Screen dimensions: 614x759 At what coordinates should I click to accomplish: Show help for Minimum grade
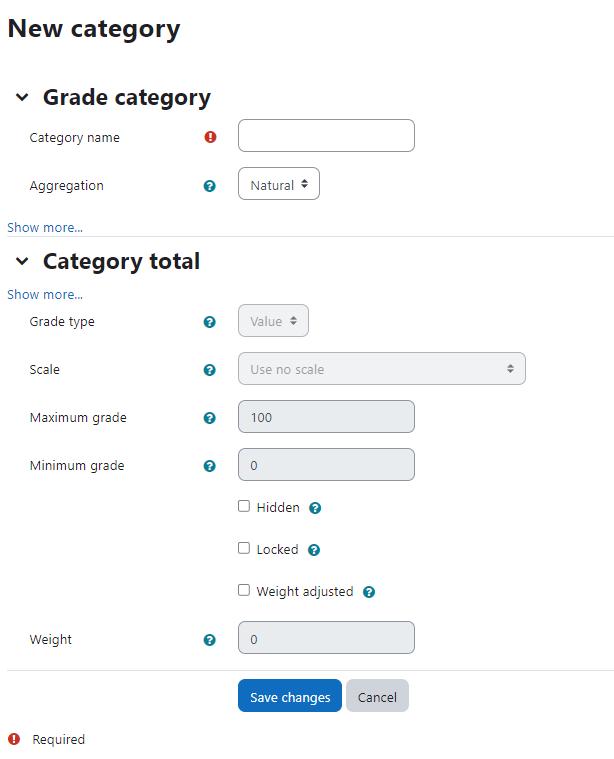pos(209,466)
